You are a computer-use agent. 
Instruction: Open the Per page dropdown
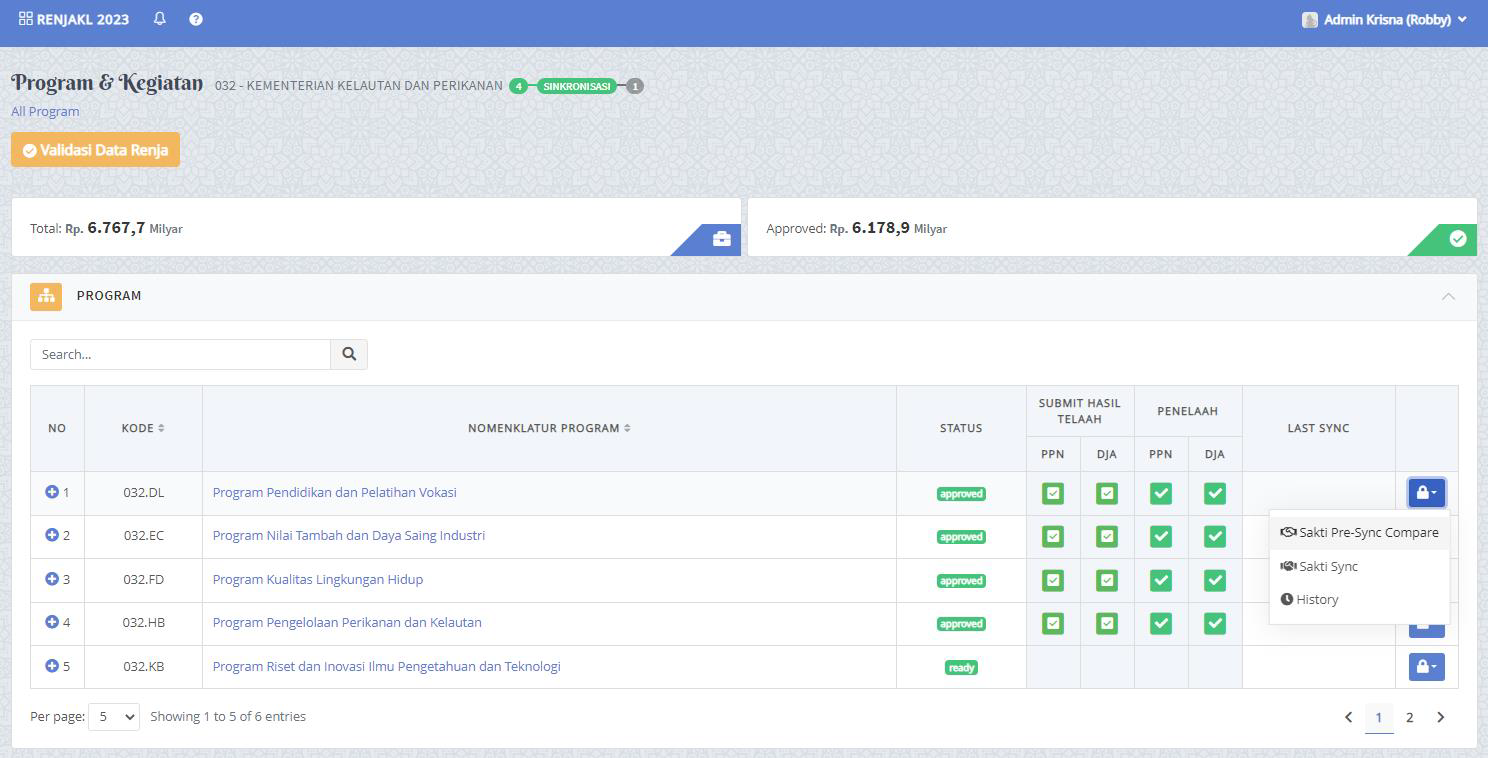pyautogui.click(x=114, y=717)
